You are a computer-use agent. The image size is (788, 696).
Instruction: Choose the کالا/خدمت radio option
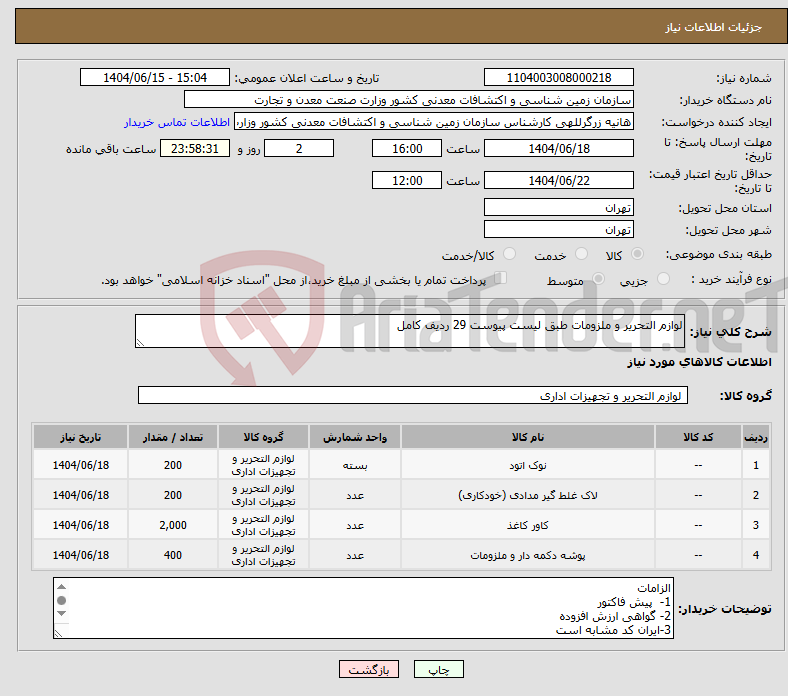click(510, 255)
